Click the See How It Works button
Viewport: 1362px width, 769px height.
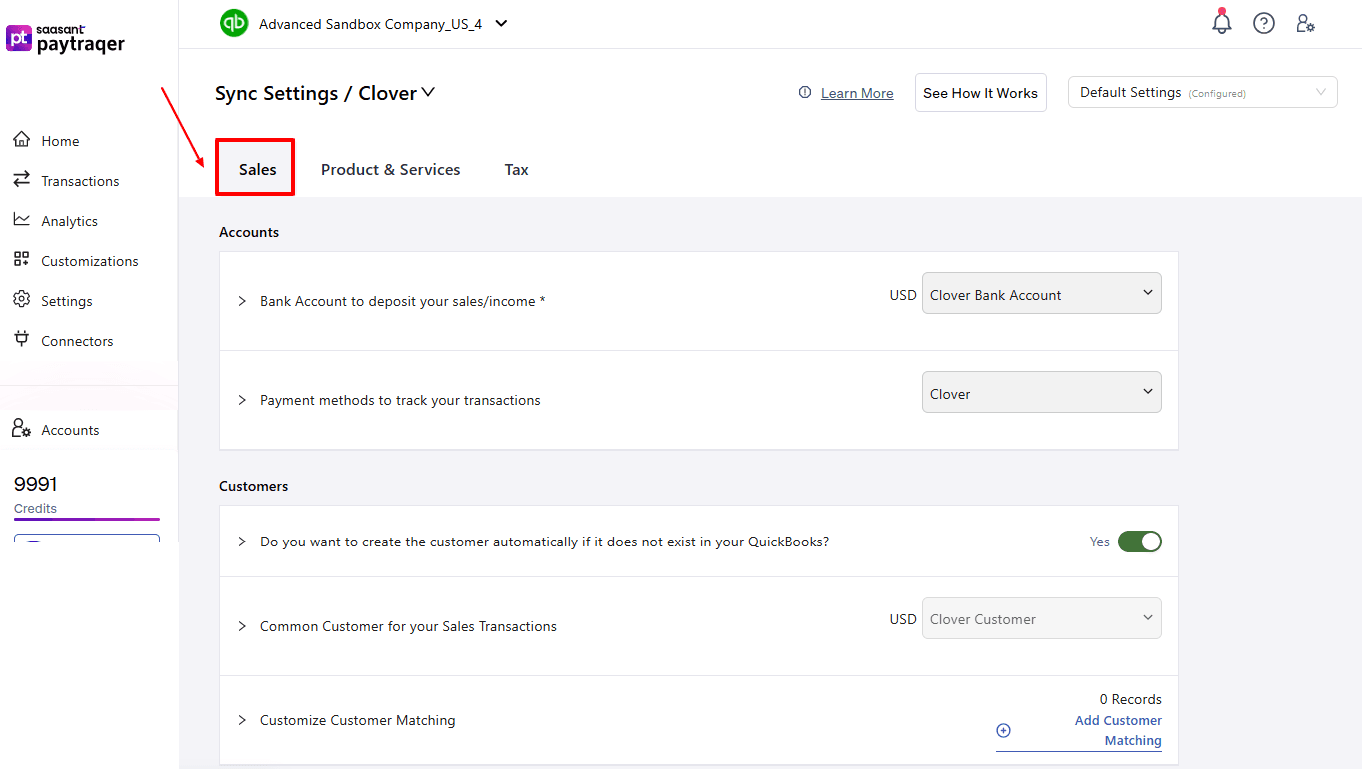(x=980, y=93)
